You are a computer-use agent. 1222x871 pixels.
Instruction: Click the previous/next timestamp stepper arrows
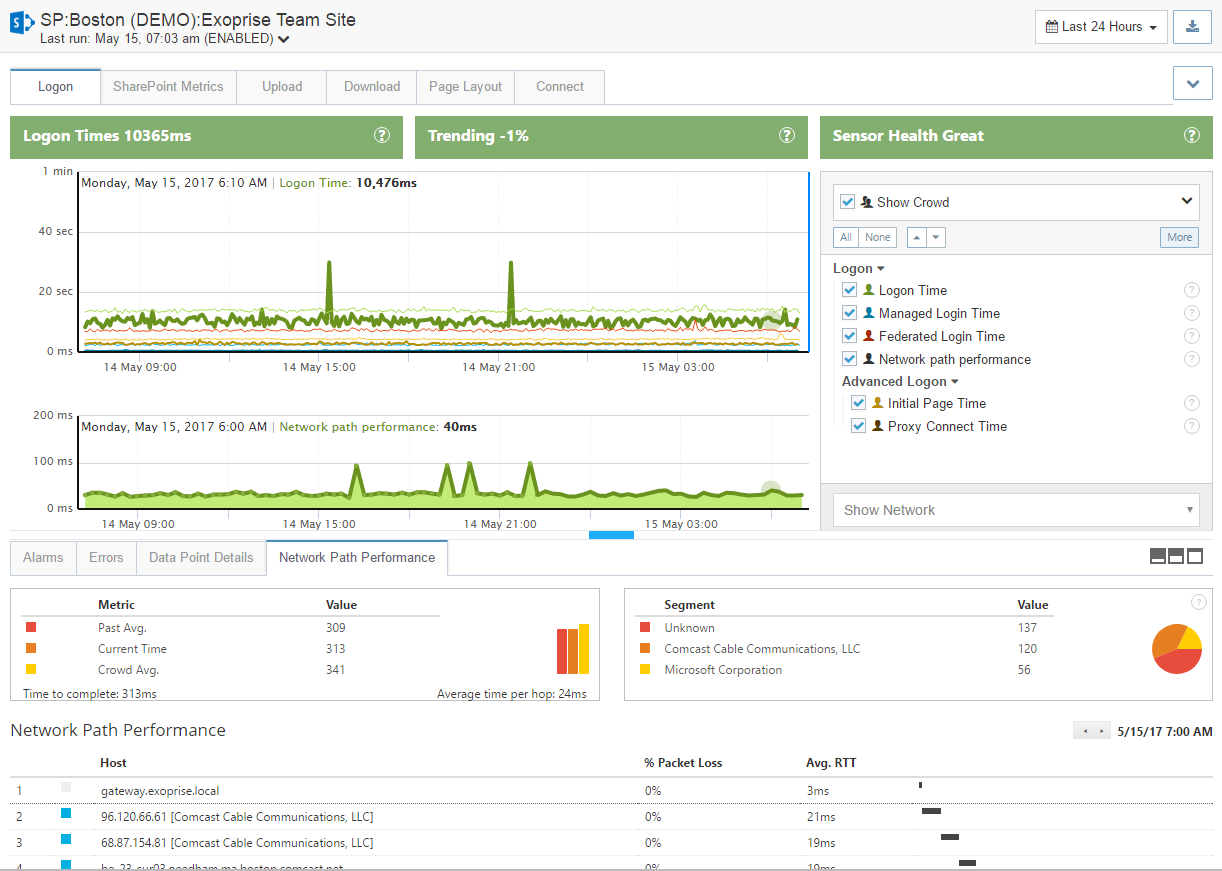(1091, 731)
